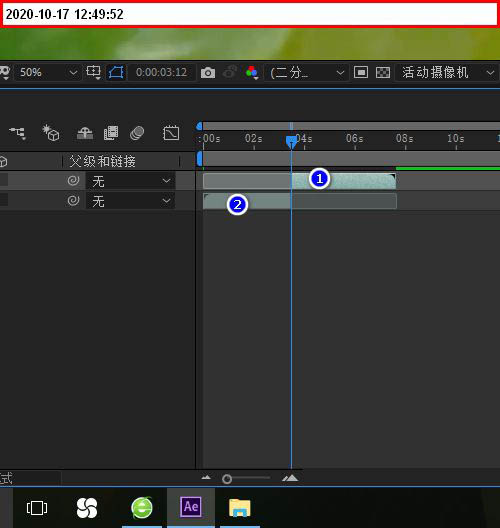Select layer bar marked 2 in timeline
Viewport: 500px width, 528px height.
coord(300,201)
